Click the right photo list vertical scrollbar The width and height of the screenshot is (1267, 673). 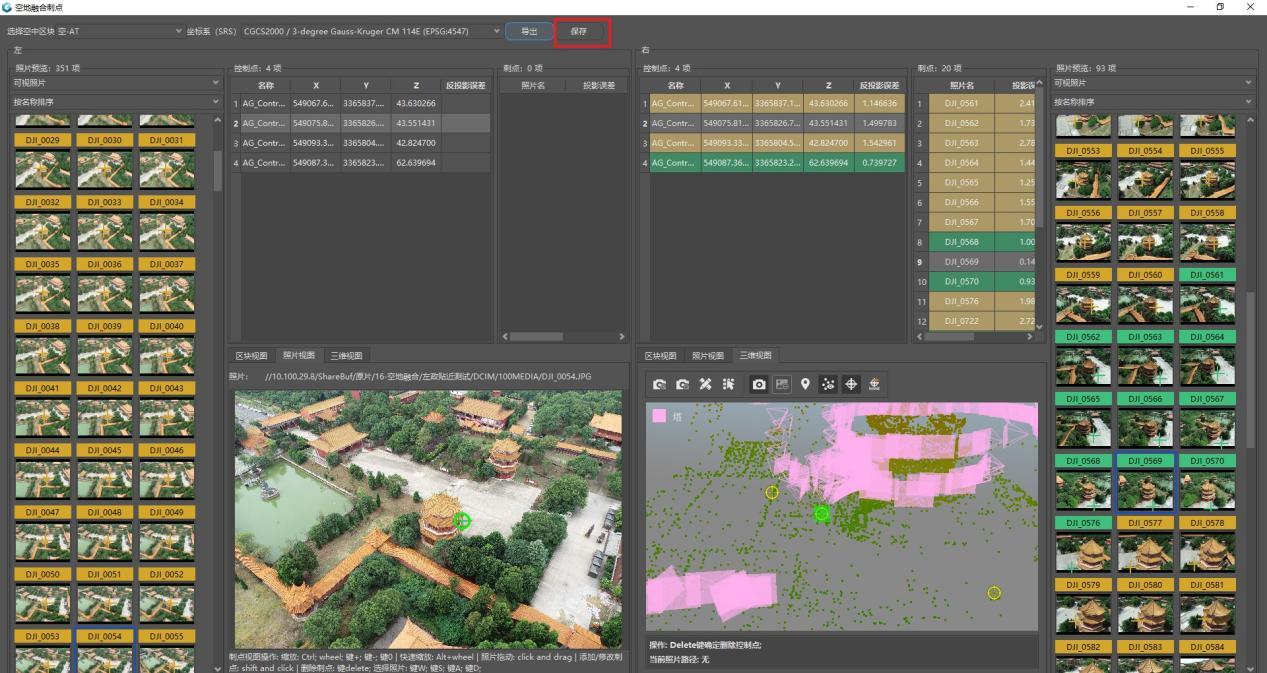(1251, 370)
